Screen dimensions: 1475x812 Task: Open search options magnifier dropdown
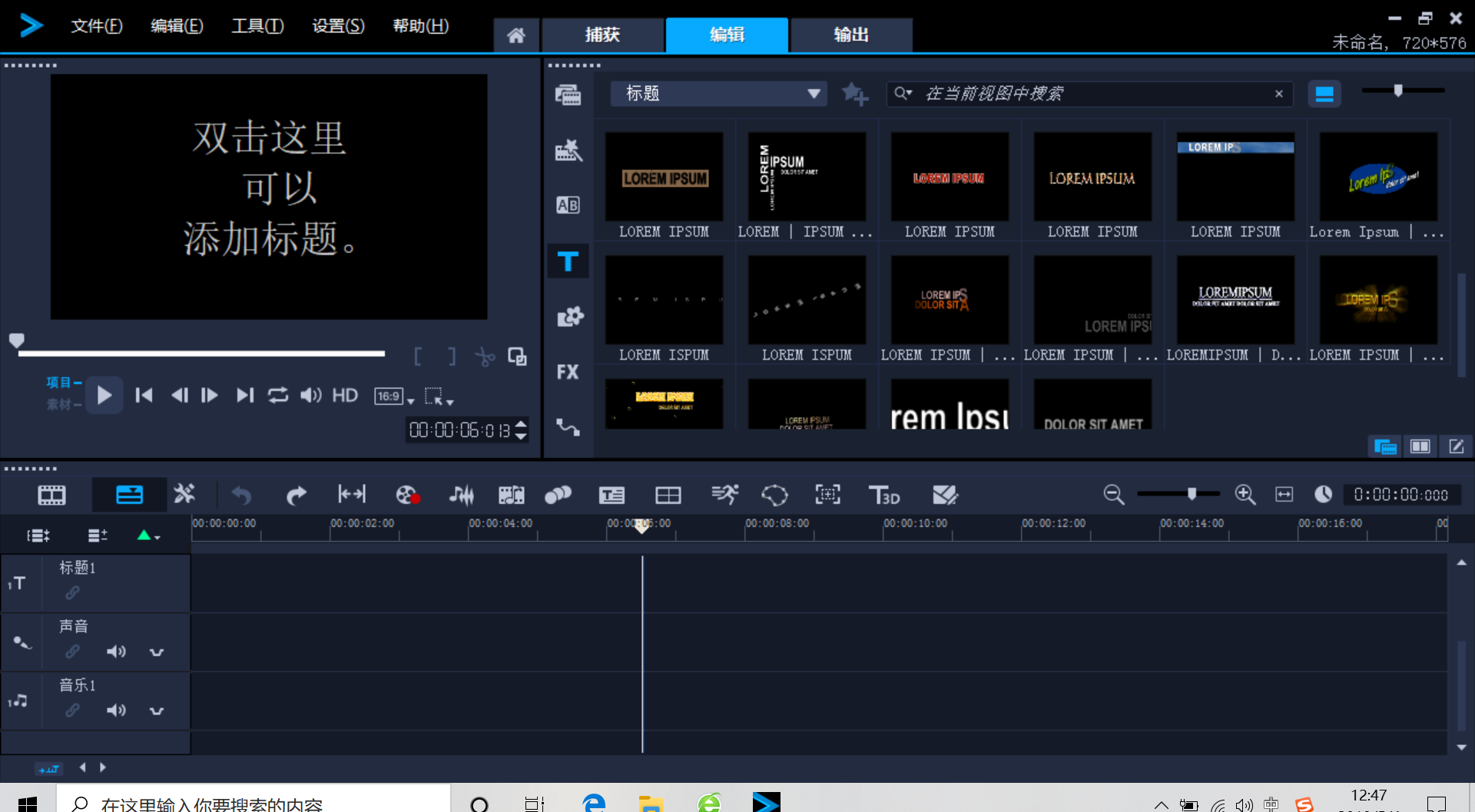point(903,94)
